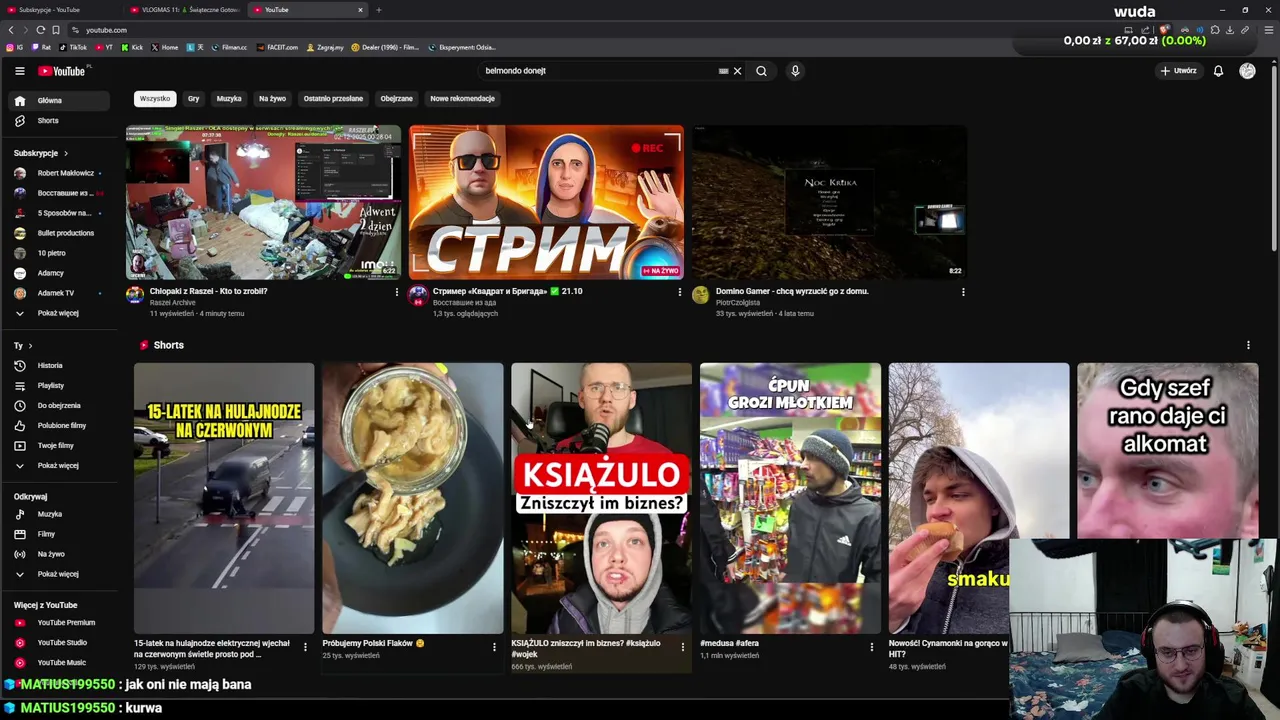Go back in browser history
The image size is (1280, 720).
[11, 30]
